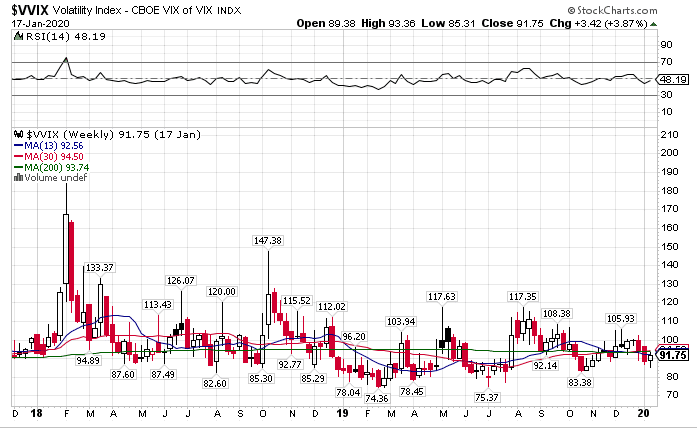Click the 20 year marker on time axis
697x428 pixels.
pos(643,413)
